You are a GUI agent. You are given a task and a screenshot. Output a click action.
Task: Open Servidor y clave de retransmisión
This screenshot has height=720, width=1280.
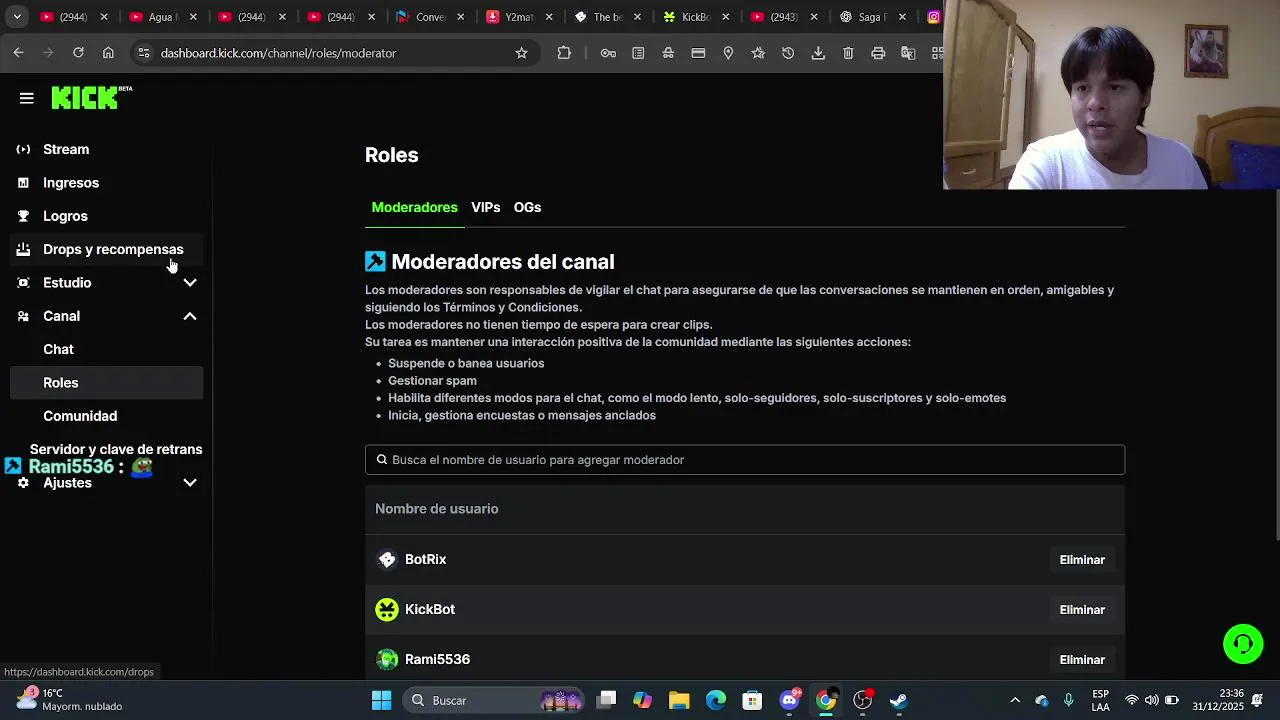(116, 449)
